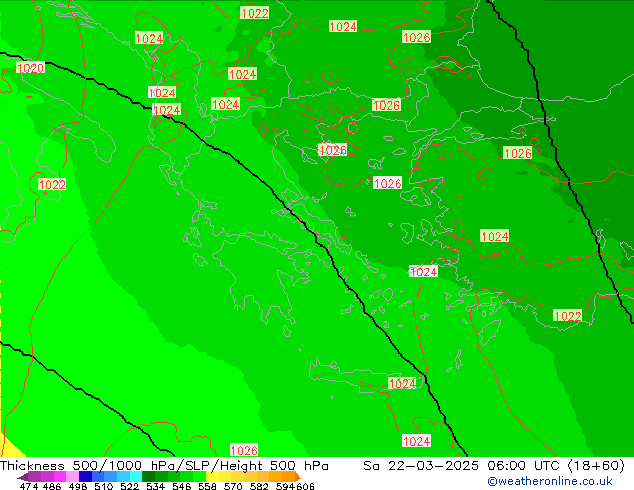Click the 522 legend value

129,486
